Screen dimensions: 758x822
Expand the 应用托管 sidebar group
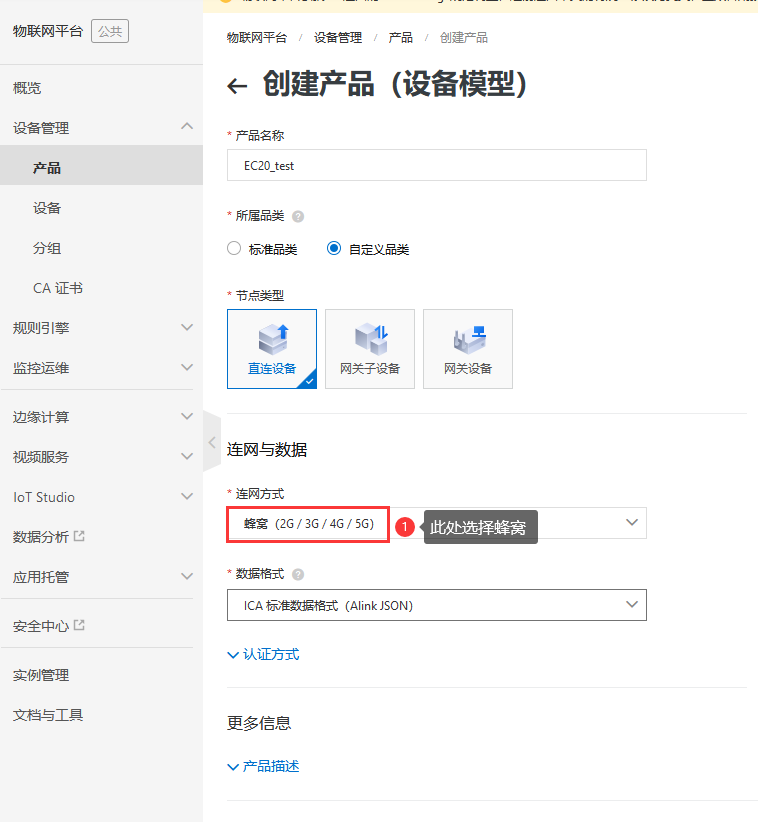pos(187,577)
